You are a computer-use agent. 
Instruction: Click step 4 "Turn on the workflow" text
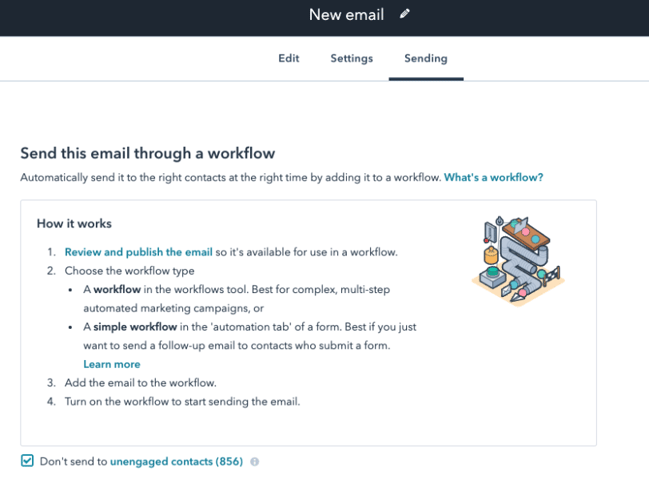[182, 402]
